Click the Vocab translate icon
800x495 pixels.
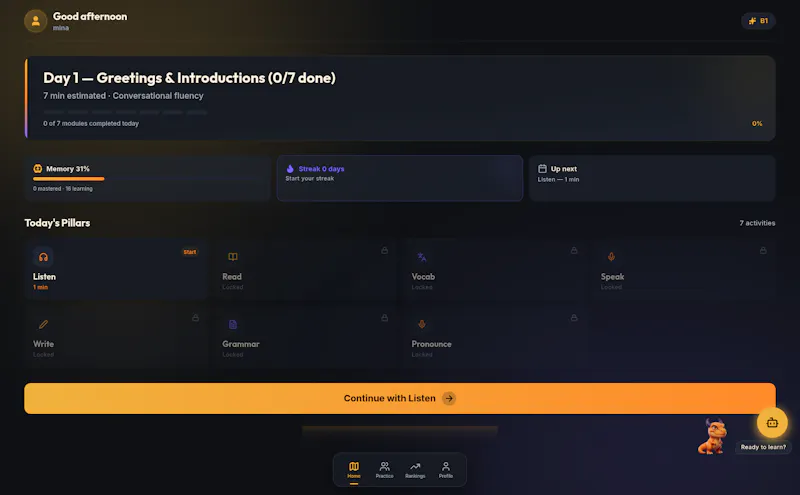point(422,257)
